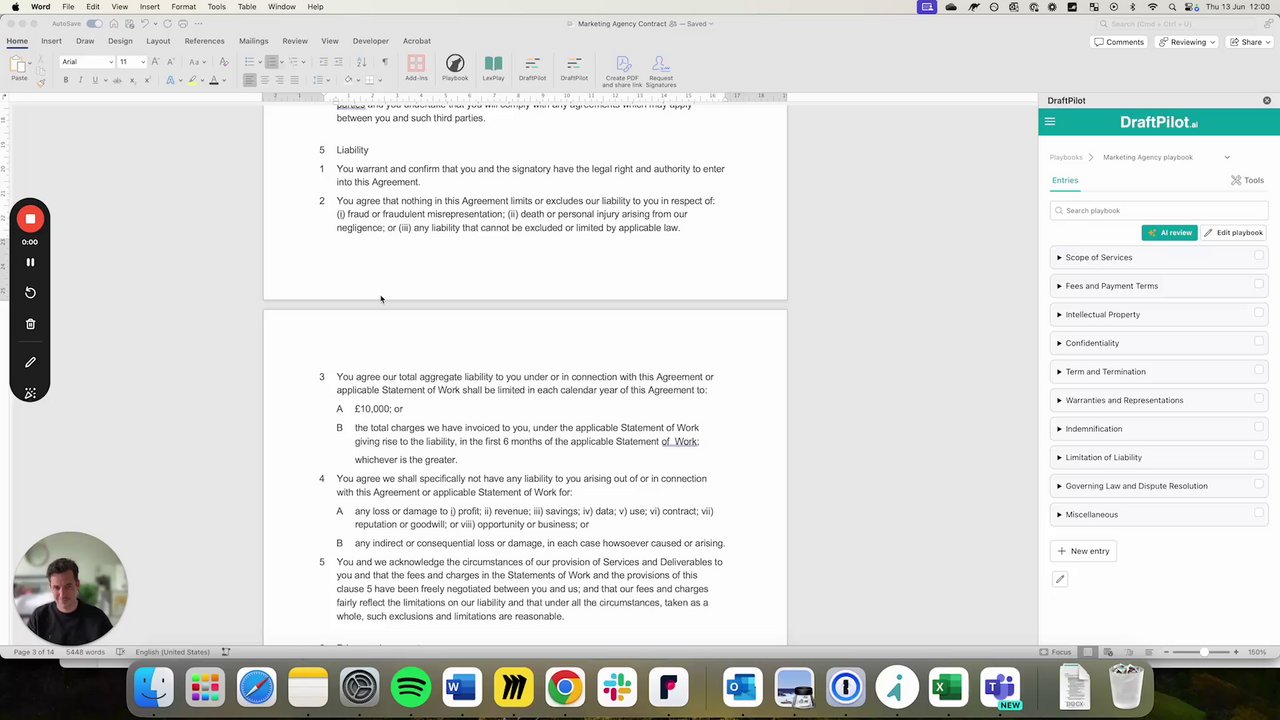The height and width of the screenshot is (720, 1280).
Task: Switch to the References ribbon tab
Action: pyautogui.click(x=204, y=41)
